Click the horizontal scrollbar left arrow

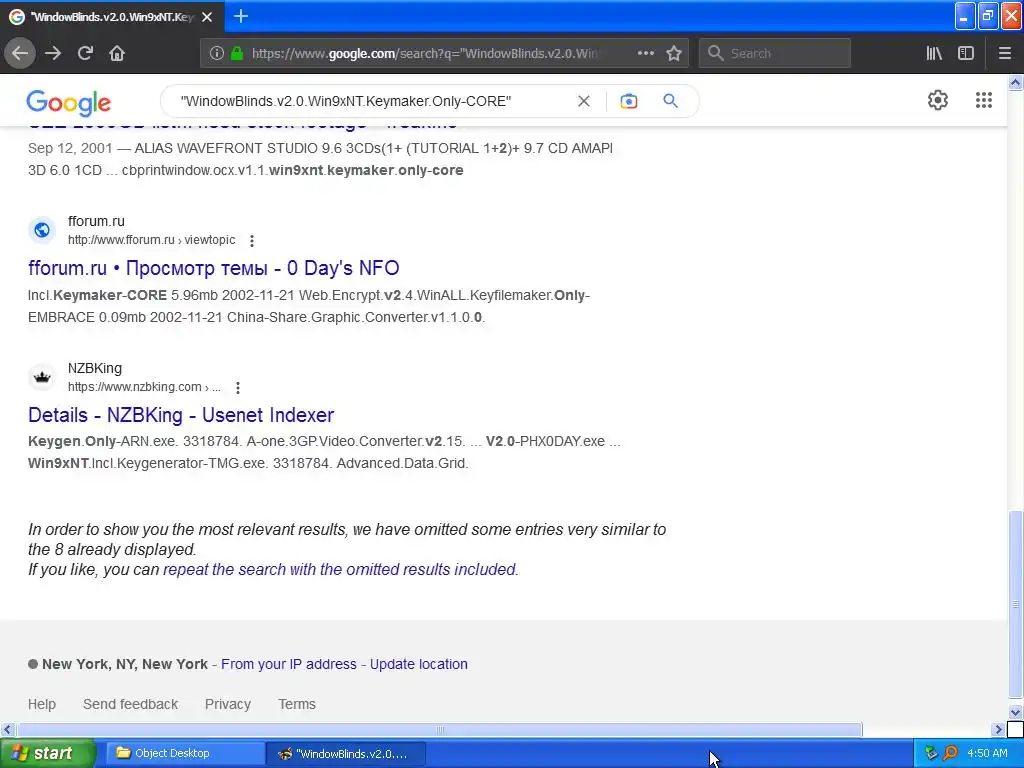pos(7,729)
